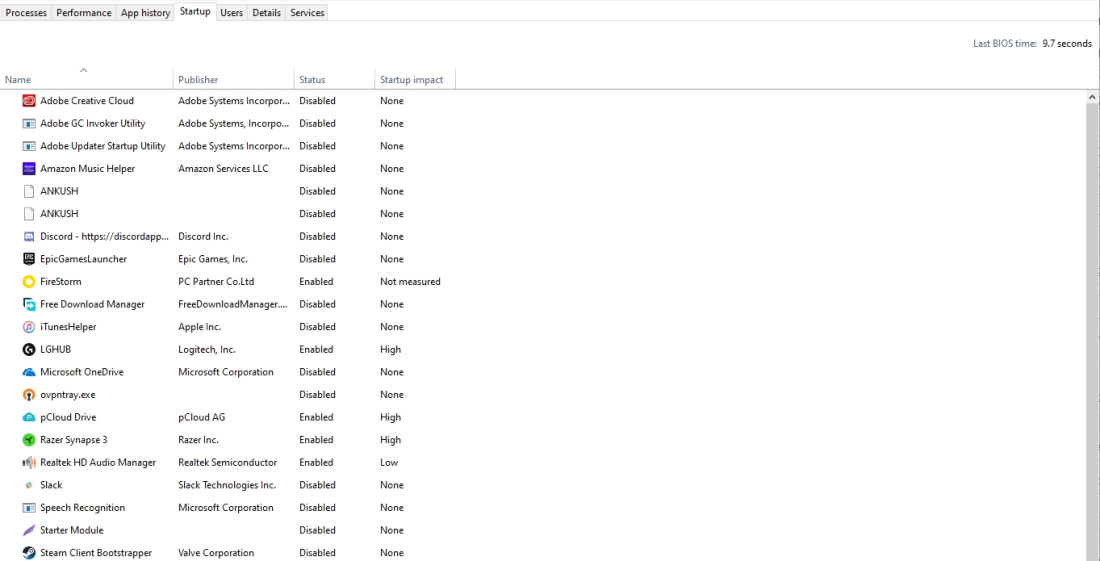Image resolution: width=1100 pixels, height=561 pixels.
Task: Click the Adobe Creative Cloud icon
Action: pyautogui.click(x=29, y=101)
